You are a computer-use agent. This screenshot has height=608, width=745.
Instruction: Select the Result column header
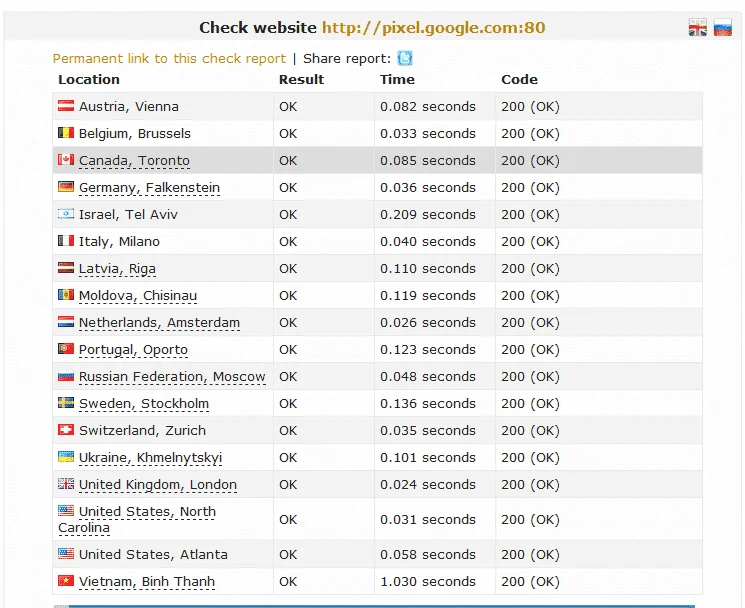pyautogui.click(x=301, y=79)
